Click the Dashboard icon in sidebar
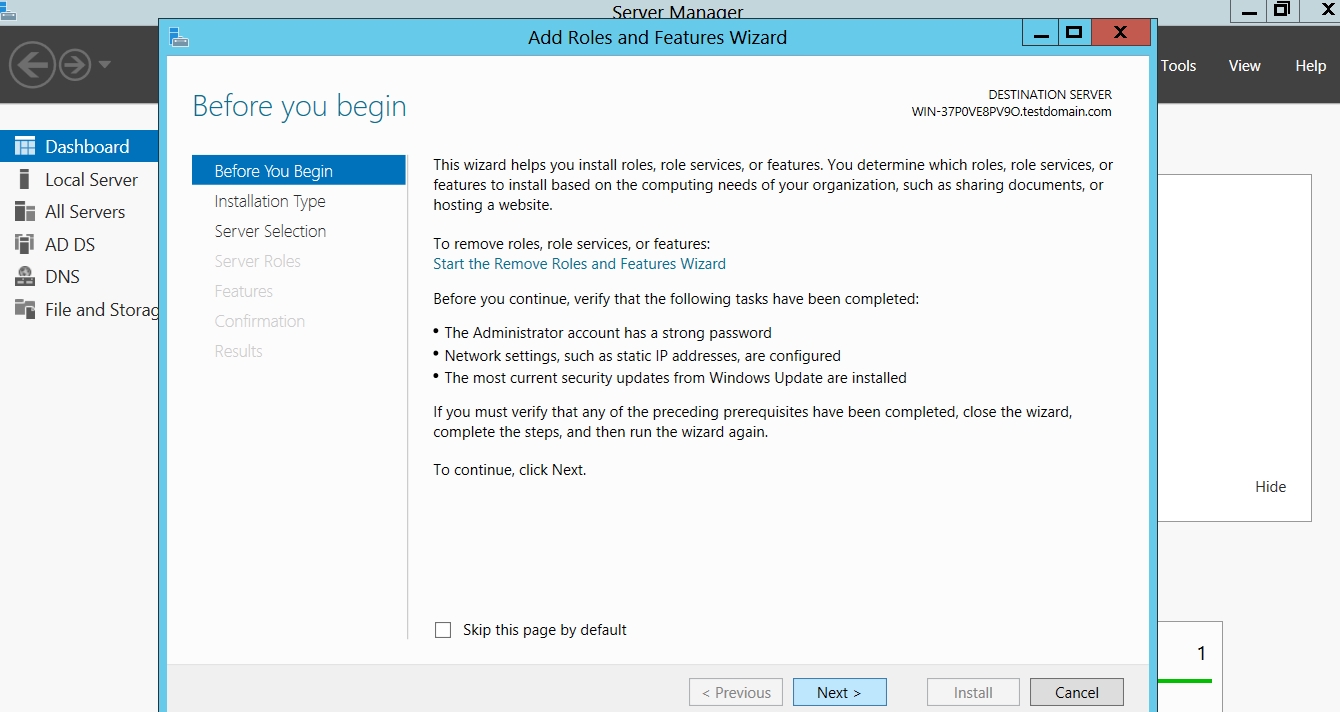 [x=25, y=147]
